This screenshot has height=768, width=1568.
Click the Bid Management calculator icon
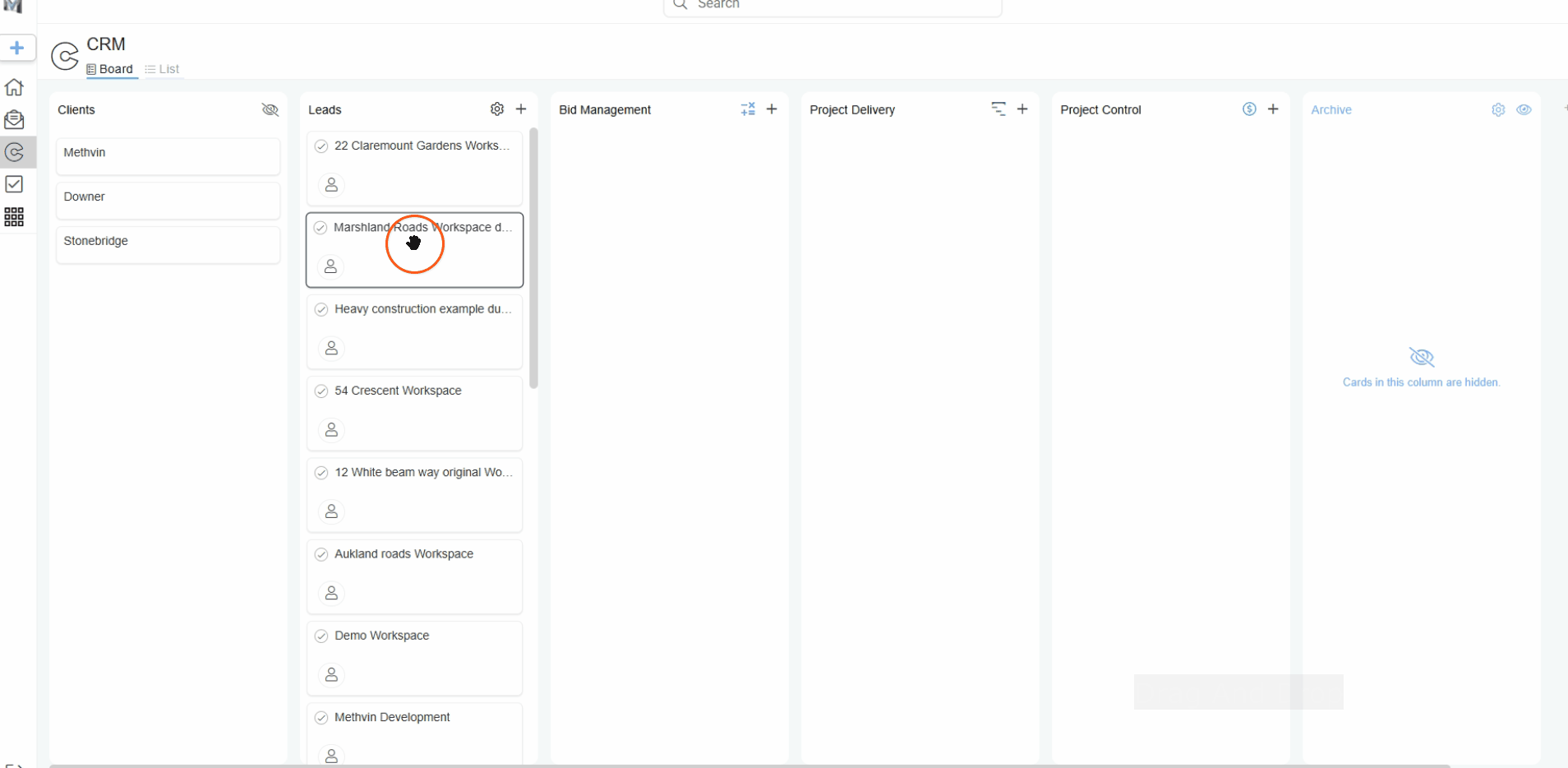tap(748, 109)
